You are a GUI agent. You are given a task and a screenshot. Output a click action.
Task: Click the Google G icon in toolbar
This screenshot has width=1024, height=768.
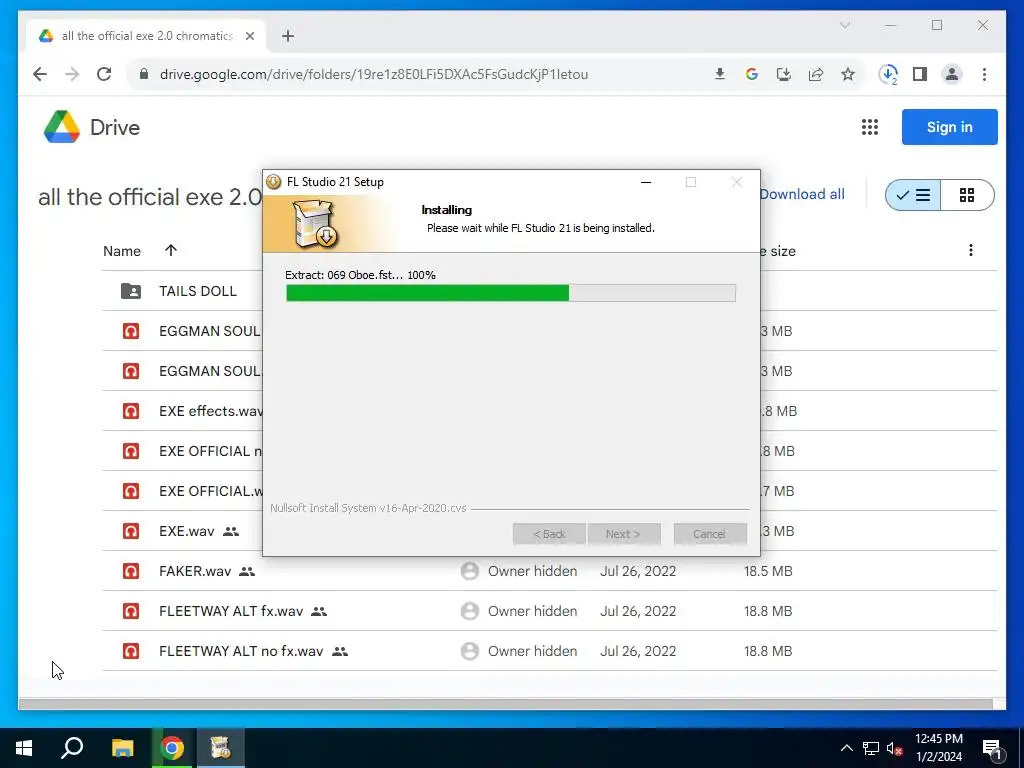pos(752,74)
